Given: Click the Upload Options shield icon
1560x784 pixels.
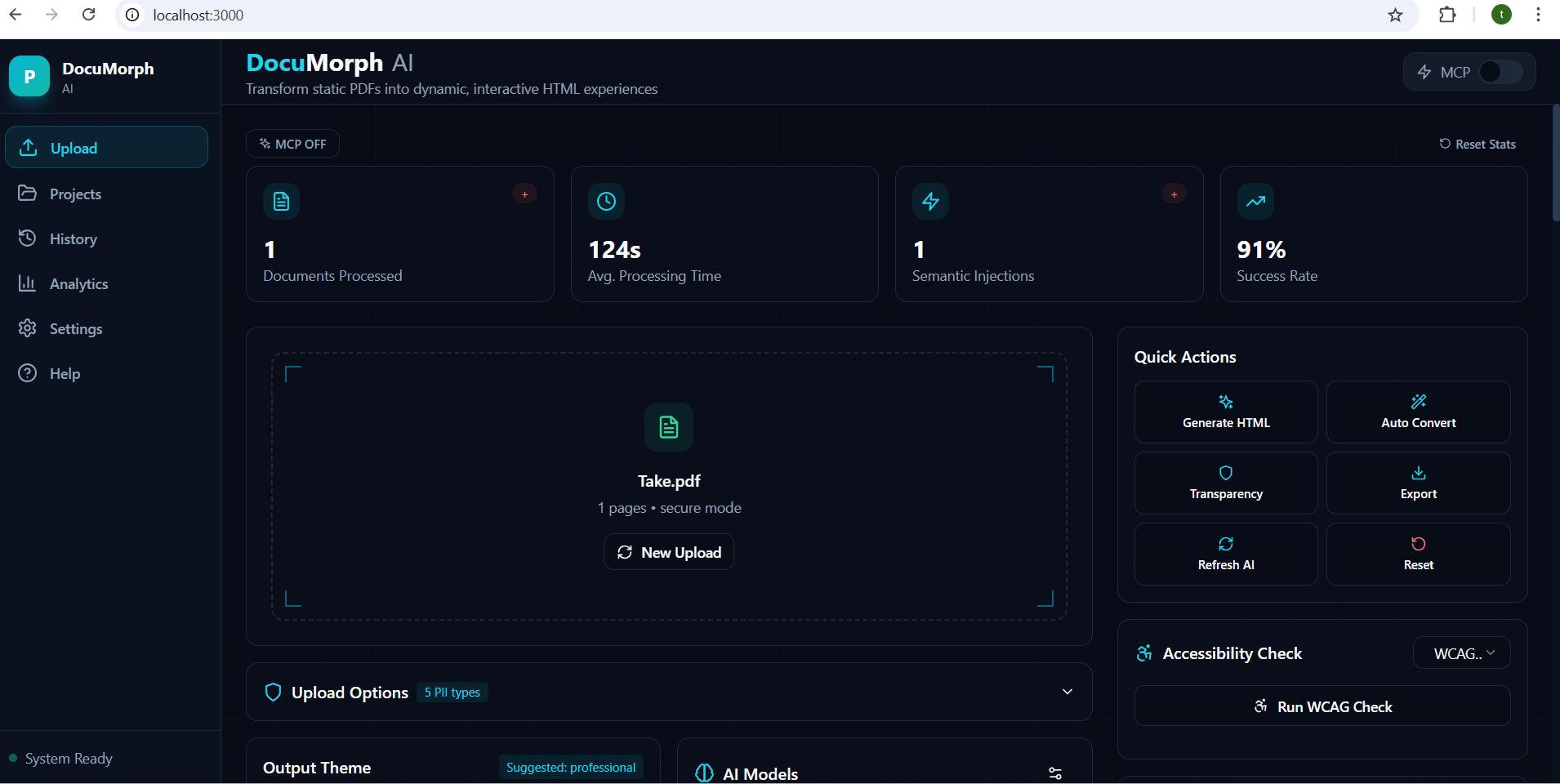Looking at the screenshot, I should [x=274, y=693].
